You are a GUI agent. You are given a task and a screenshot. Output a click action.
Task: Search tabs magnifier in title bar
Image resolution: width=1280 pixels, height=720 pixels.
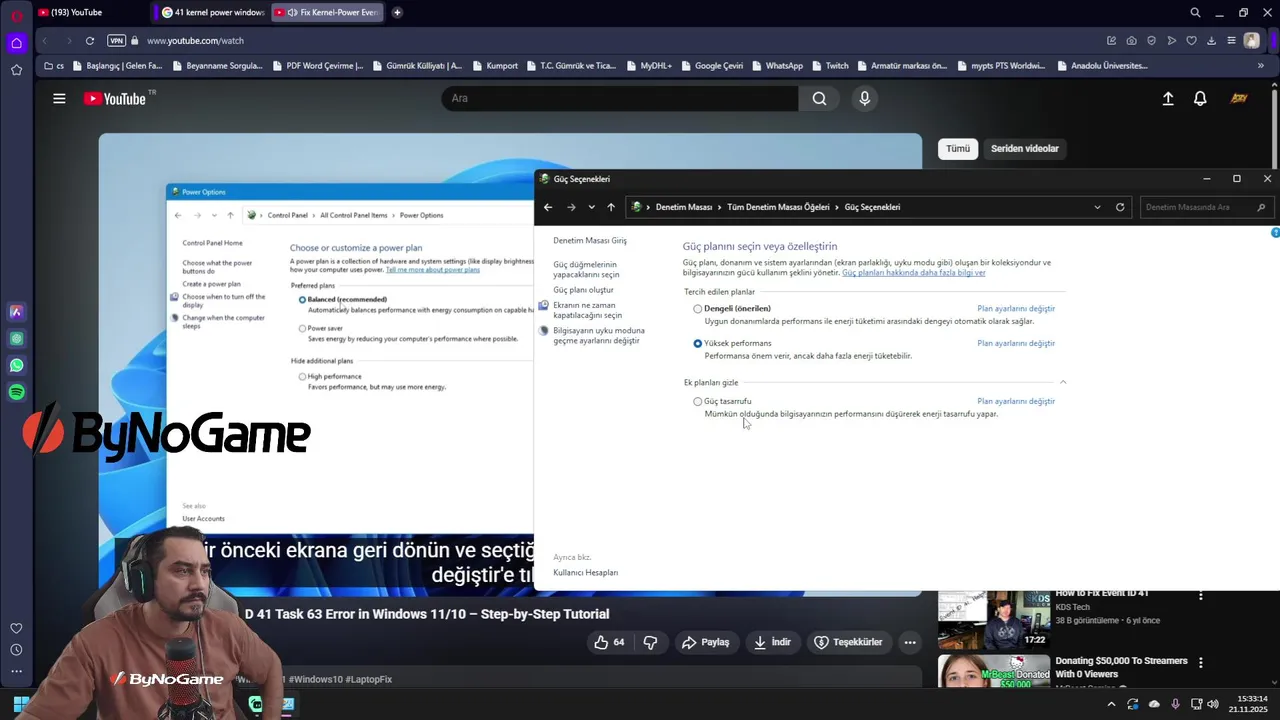pos(1195,13)
